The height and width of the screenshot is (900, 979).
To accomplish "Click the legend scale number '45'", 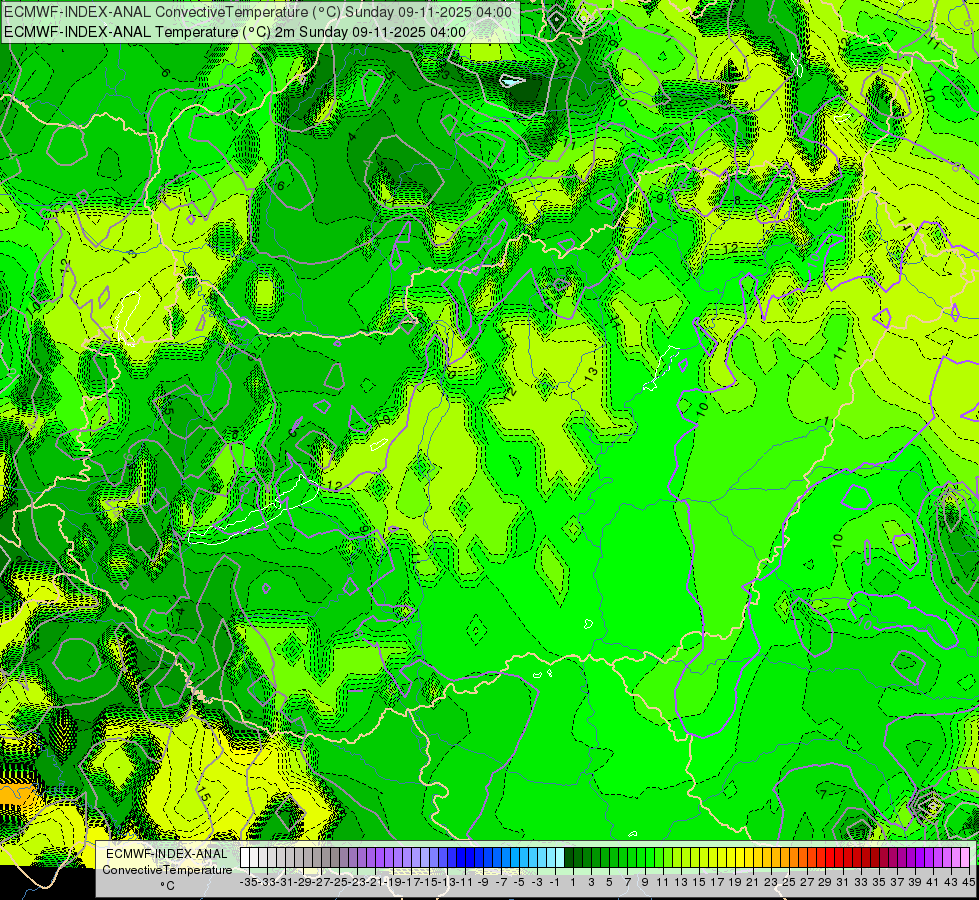I will click(x=968, y=882).
